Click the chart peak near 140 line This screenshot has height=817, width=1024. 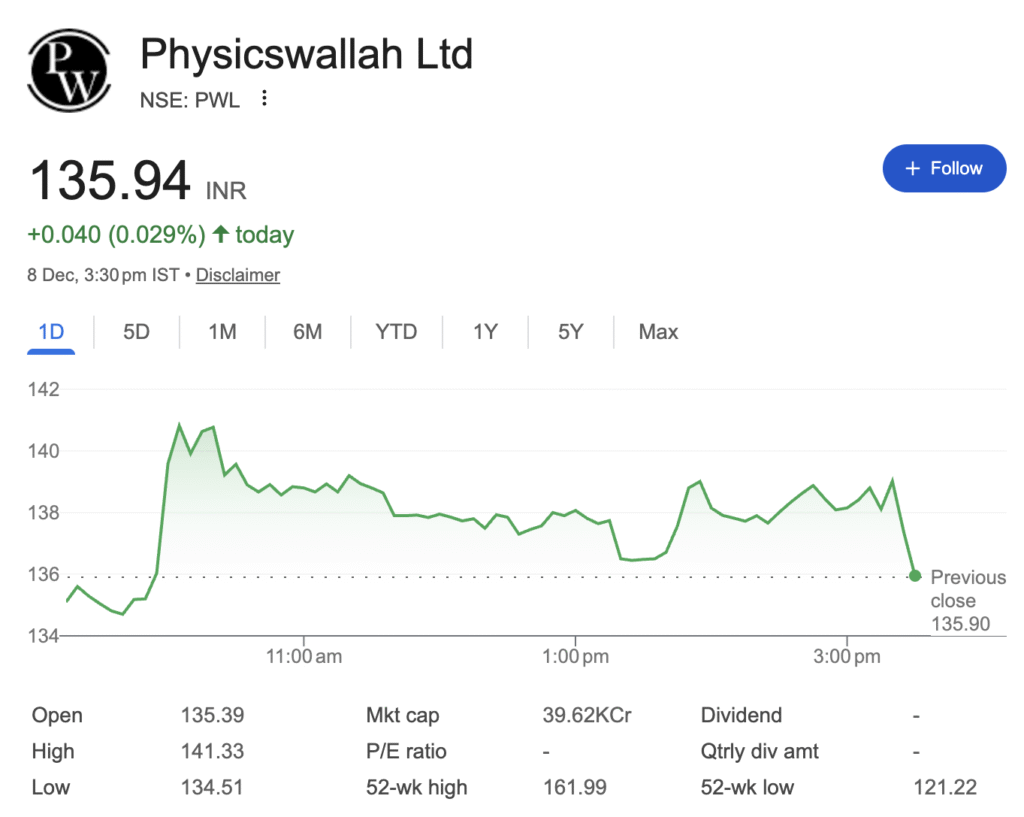(x=180, y=427)
